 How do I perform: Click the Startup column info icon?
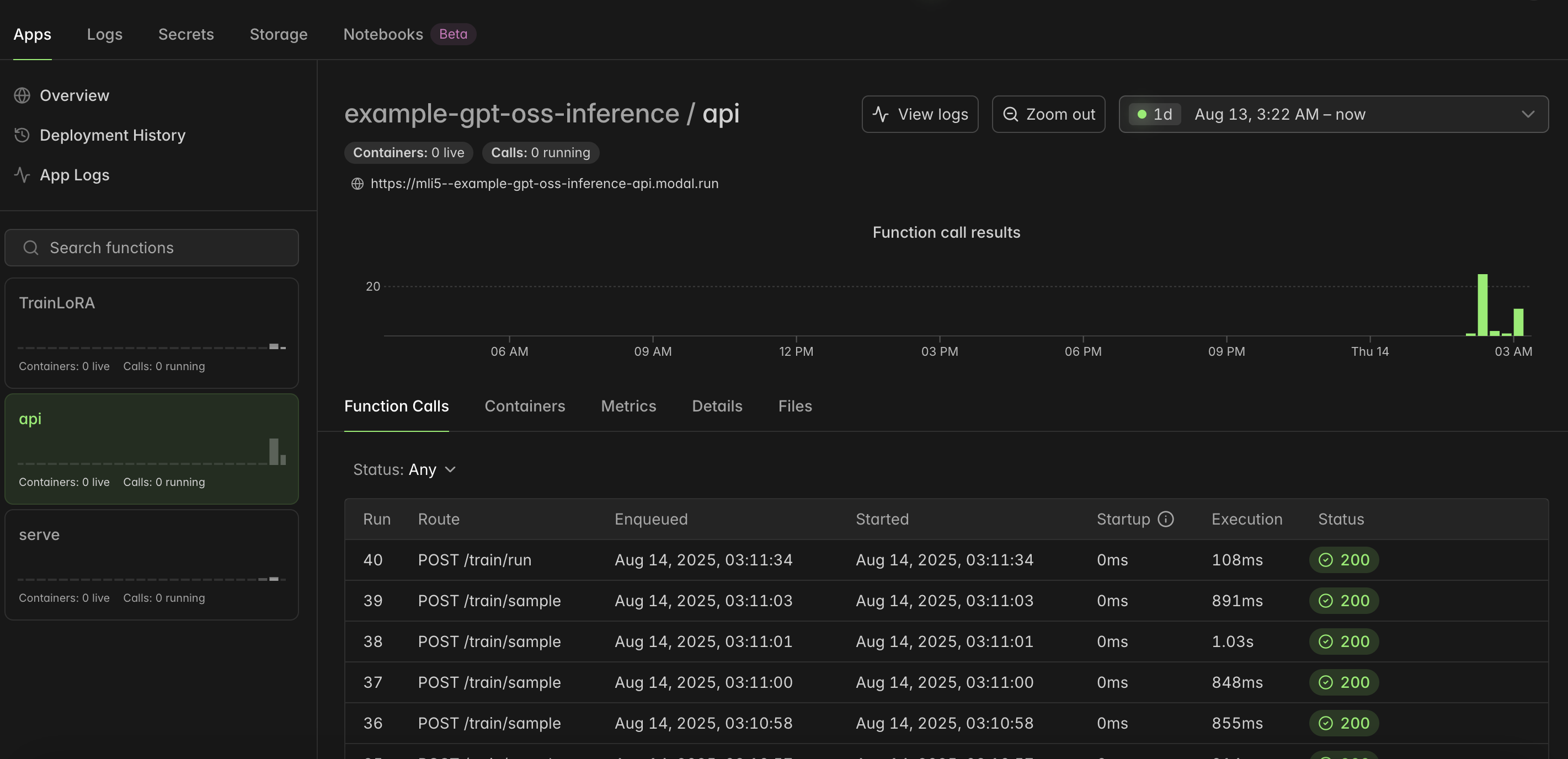[x=1165, y=519]
